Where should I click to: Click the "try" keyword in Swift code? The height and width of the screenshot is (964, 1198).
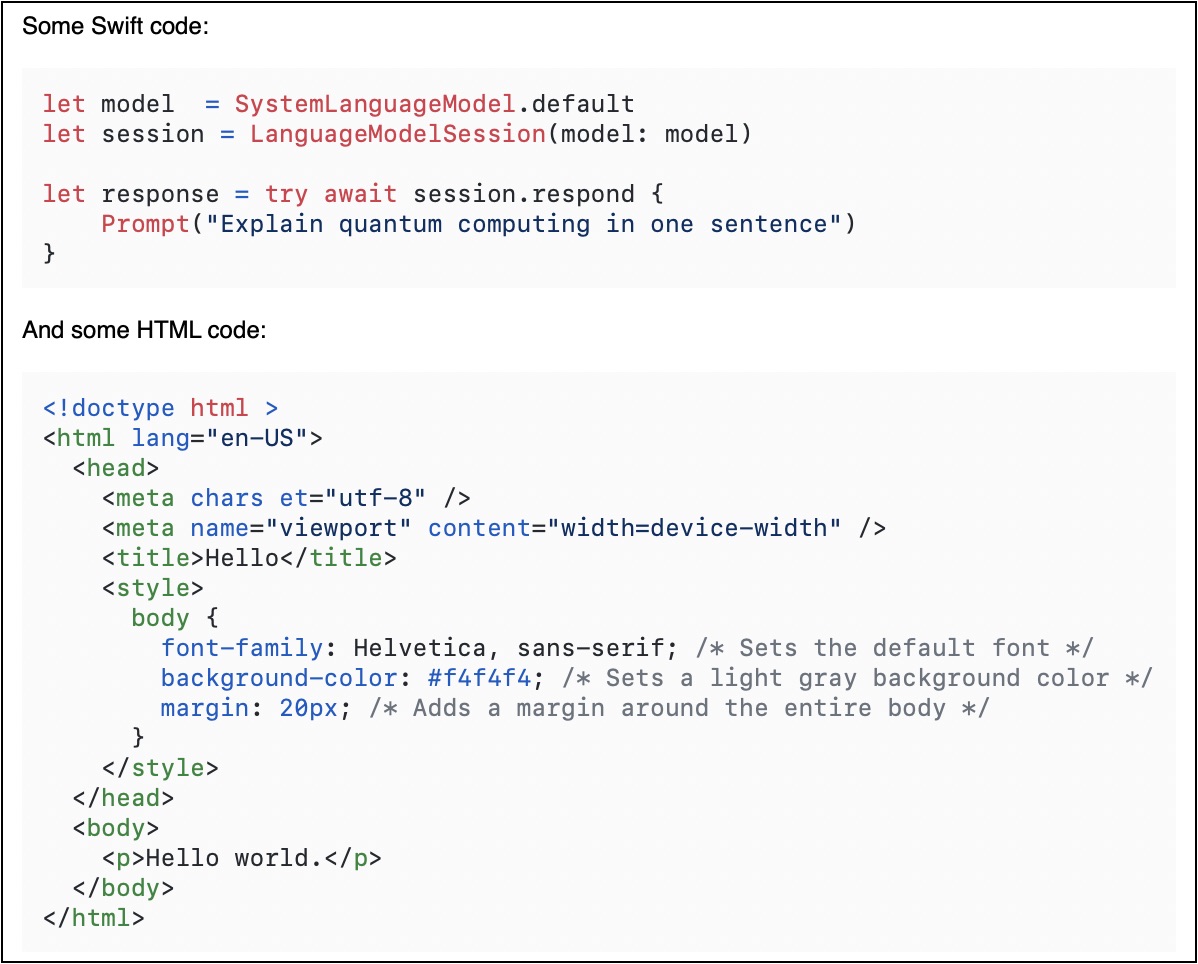tap(286, 194)
